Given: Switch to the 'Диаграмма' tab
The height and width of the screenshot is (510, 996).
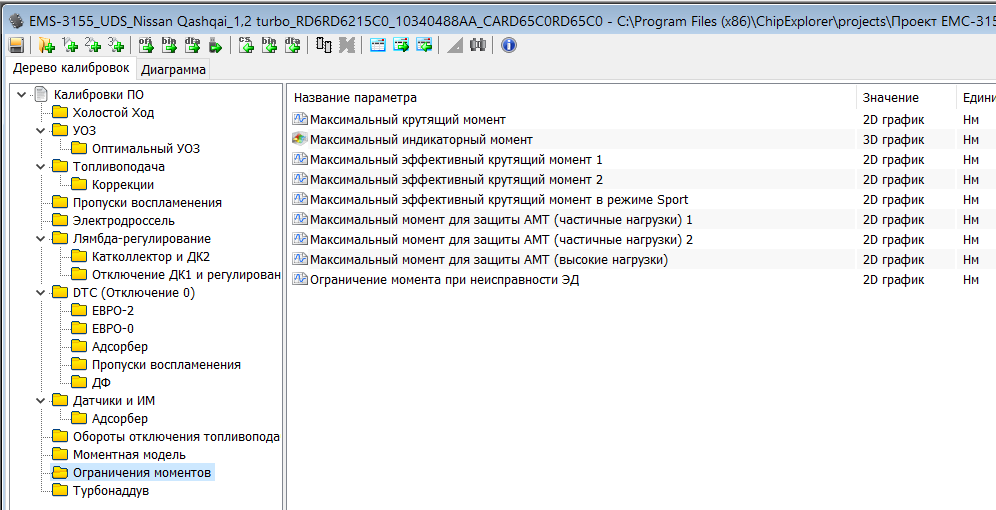Looking at the screenshot, I should [173, 70].
